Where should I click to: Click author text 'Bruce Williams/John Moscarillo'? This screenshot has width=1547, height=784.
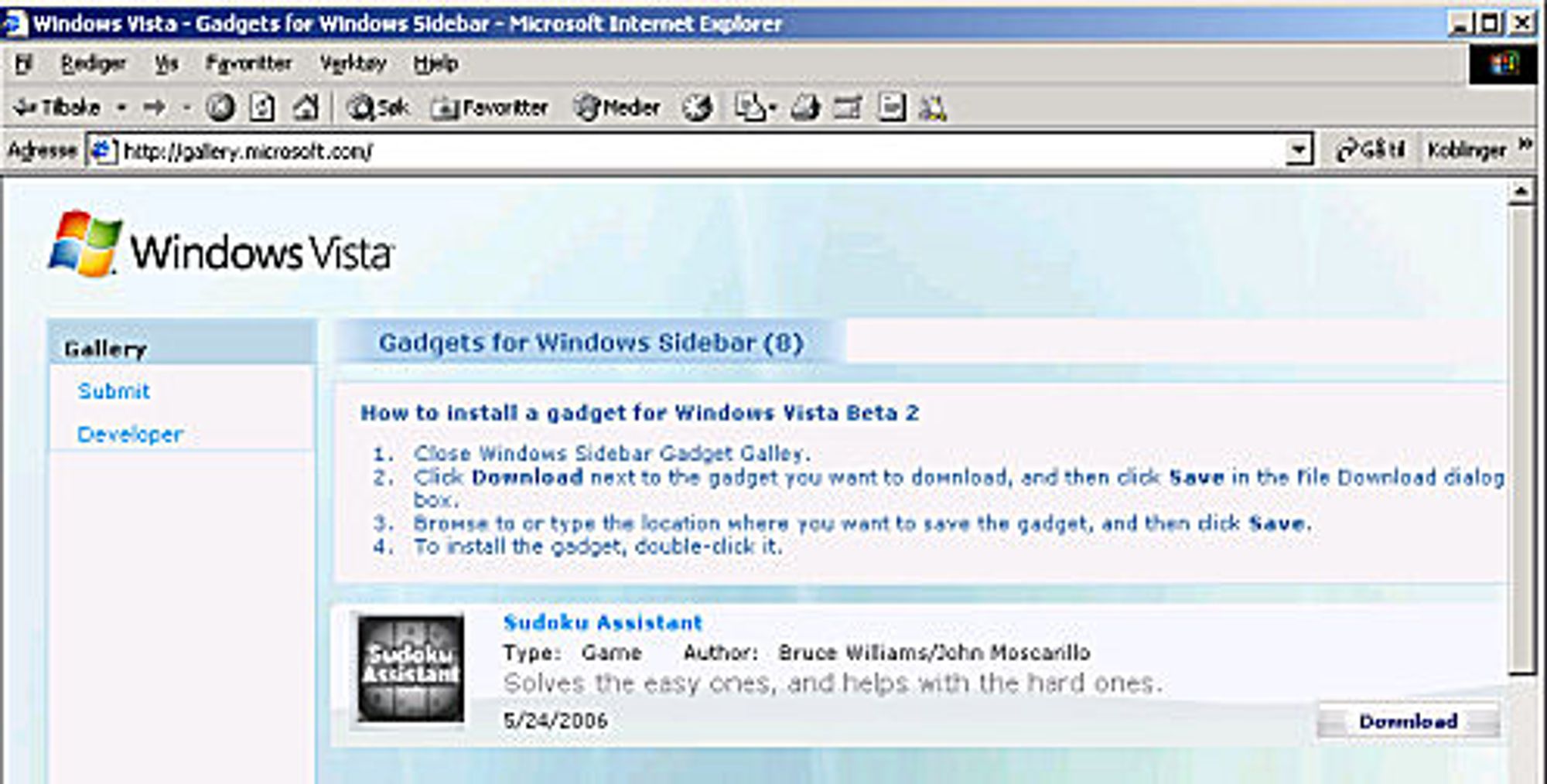(x=934, y=653)
